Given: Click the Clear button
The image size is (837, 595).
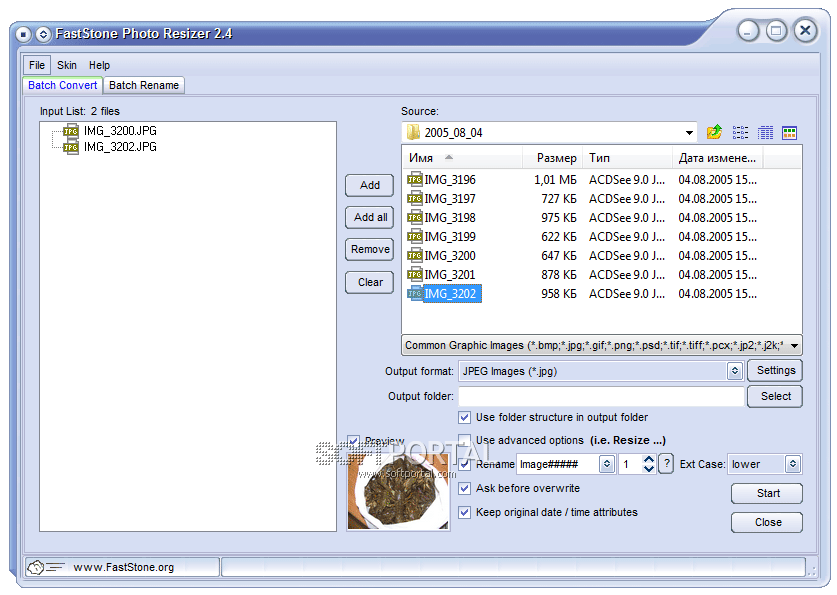Looking at the screenshot, I should (369, 282).
